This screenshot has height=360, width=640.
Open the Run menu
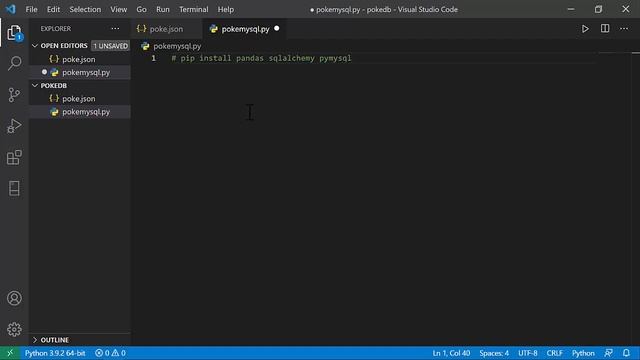[x=162, y=9]
